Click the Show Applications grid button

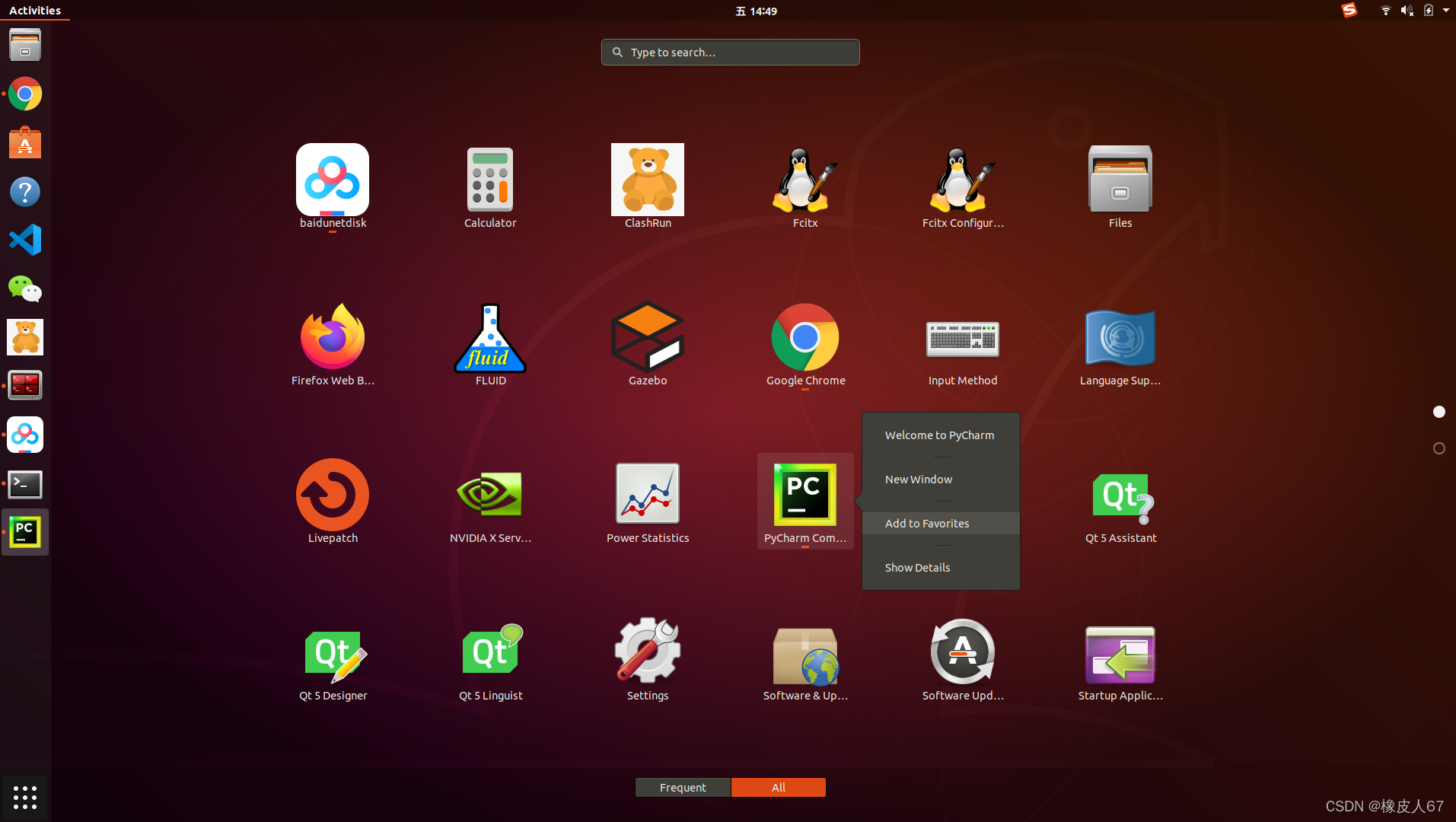coord(25,797)
